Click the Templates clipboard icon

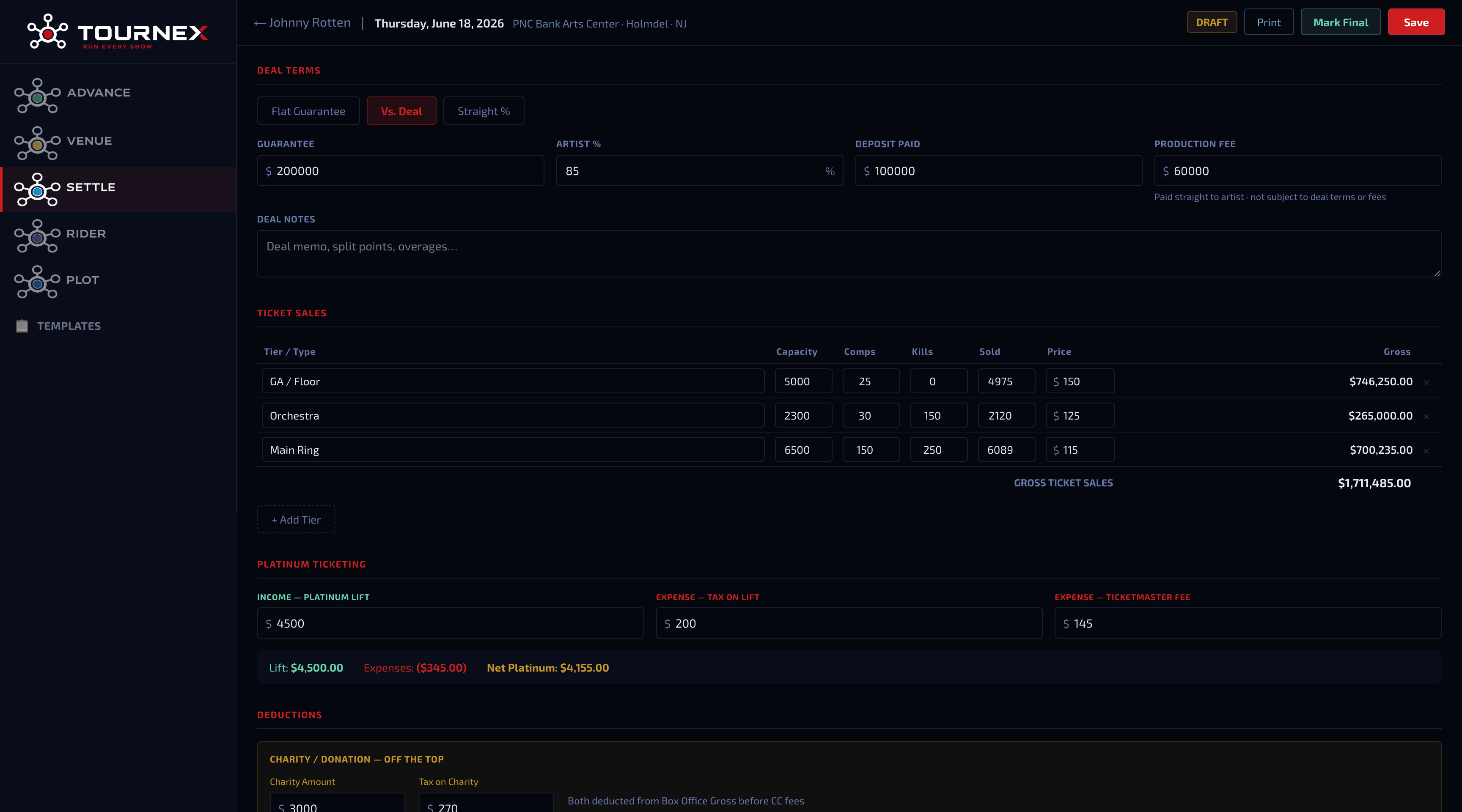pos(22,326)
